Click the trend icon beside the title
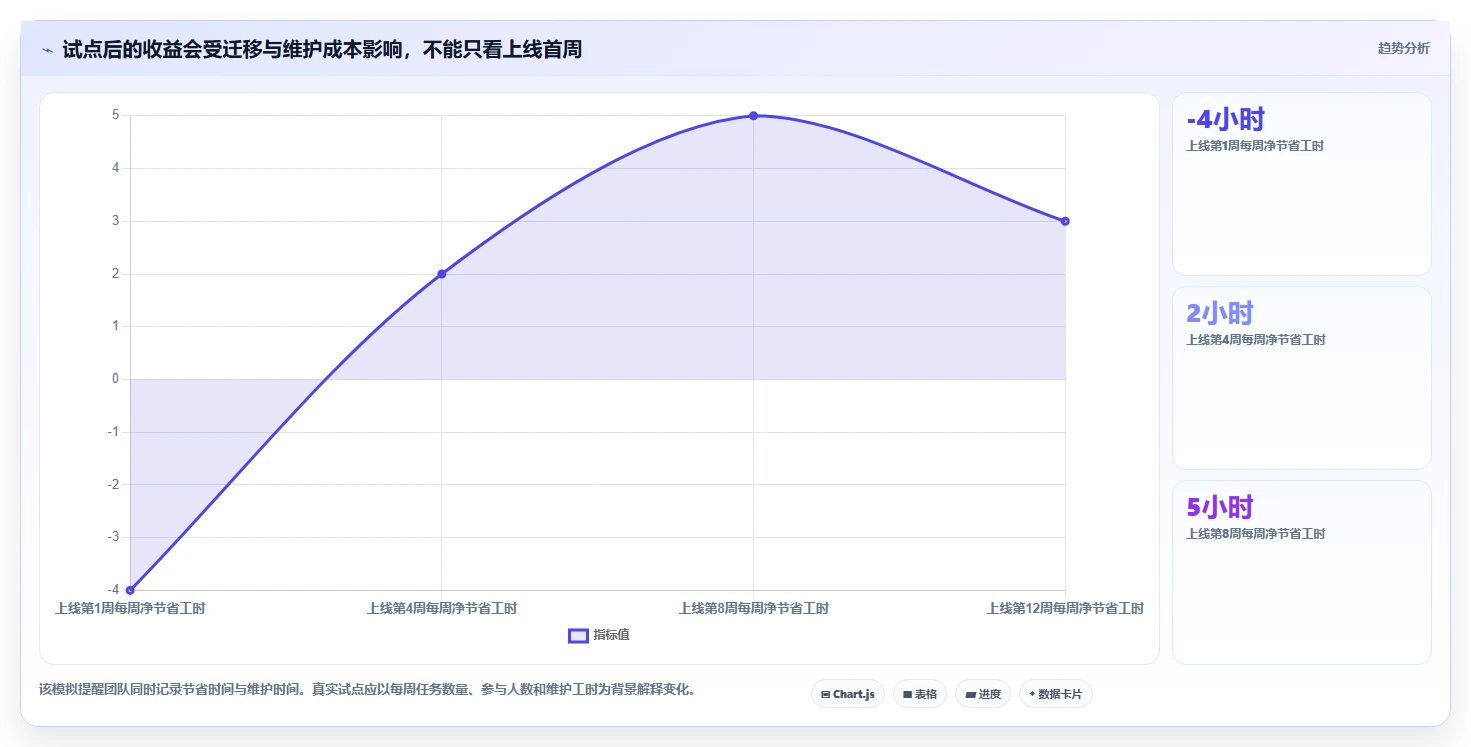 pos(47,49)
